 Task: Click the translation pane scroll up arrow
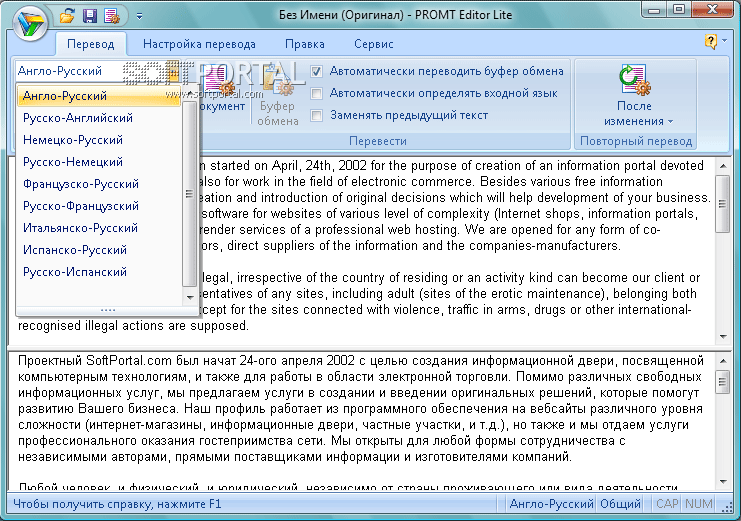coord(723,361)
